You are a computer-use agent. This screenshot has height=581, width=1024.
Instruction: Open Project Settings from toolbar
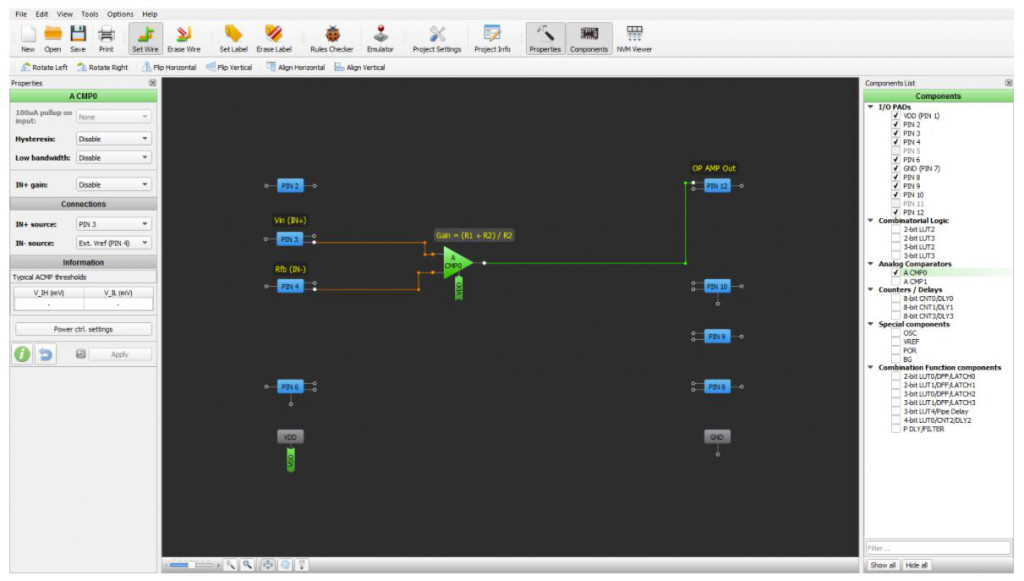tap(437, 38)
